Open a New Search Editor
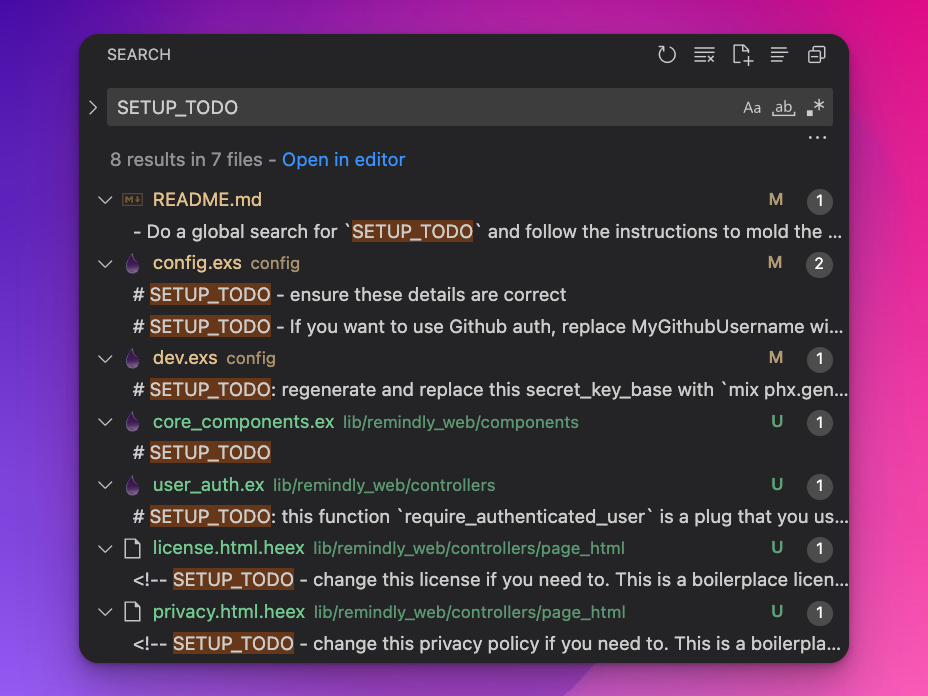Screen dimensions: 928x696 tap(742, 55)
